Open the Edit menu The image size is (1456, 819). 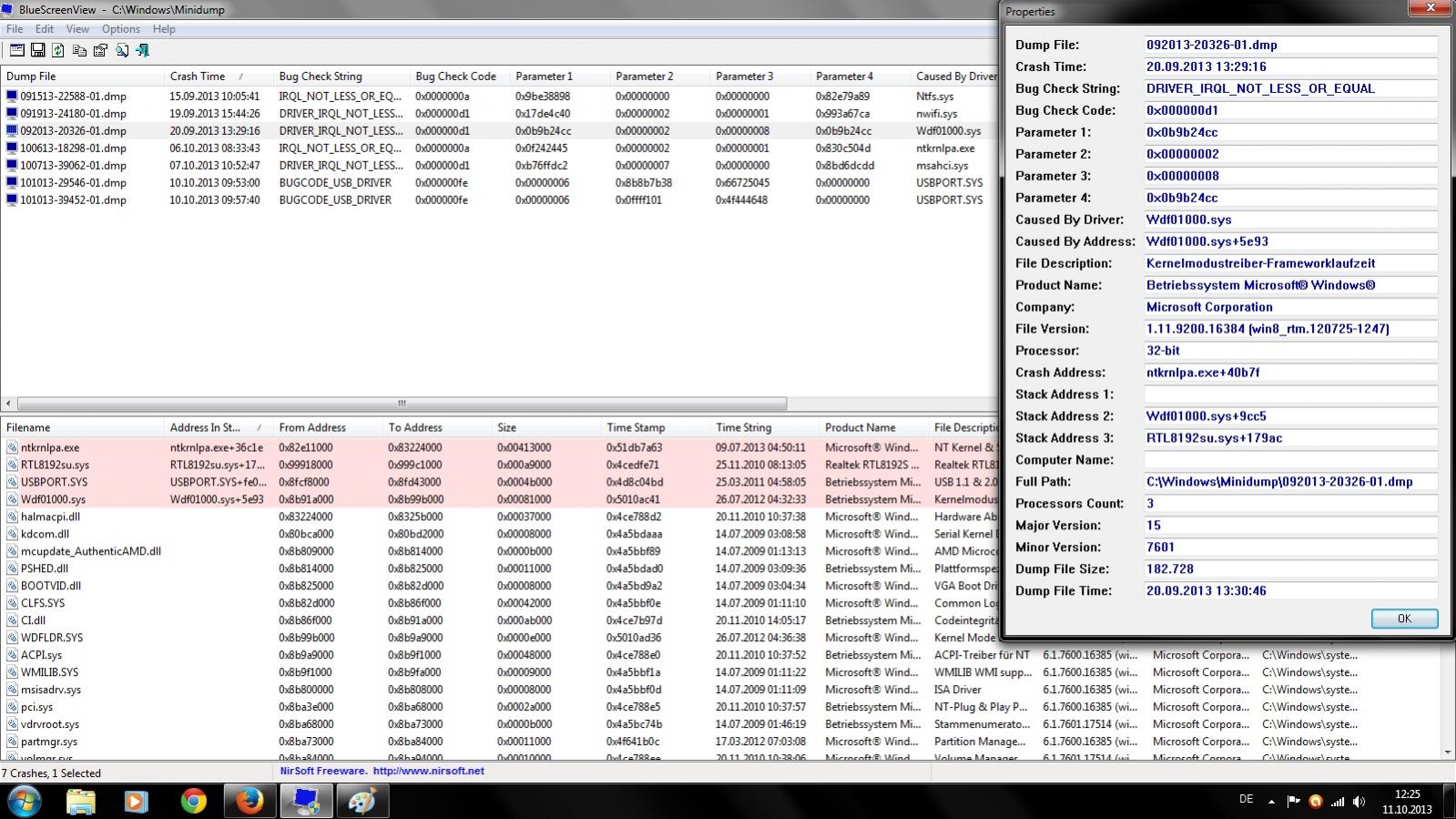(x=45, y=29)
